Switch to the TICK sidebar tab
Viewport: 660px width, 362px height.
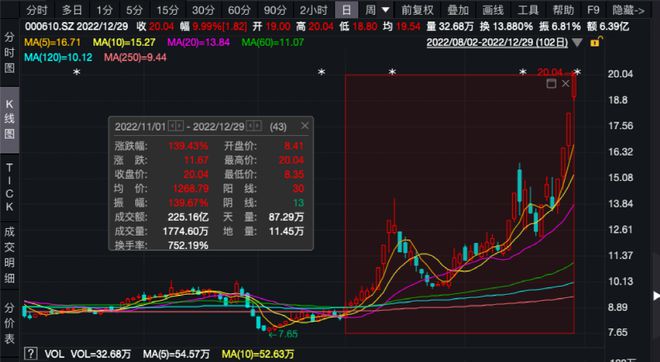click(x=9, y=187)
